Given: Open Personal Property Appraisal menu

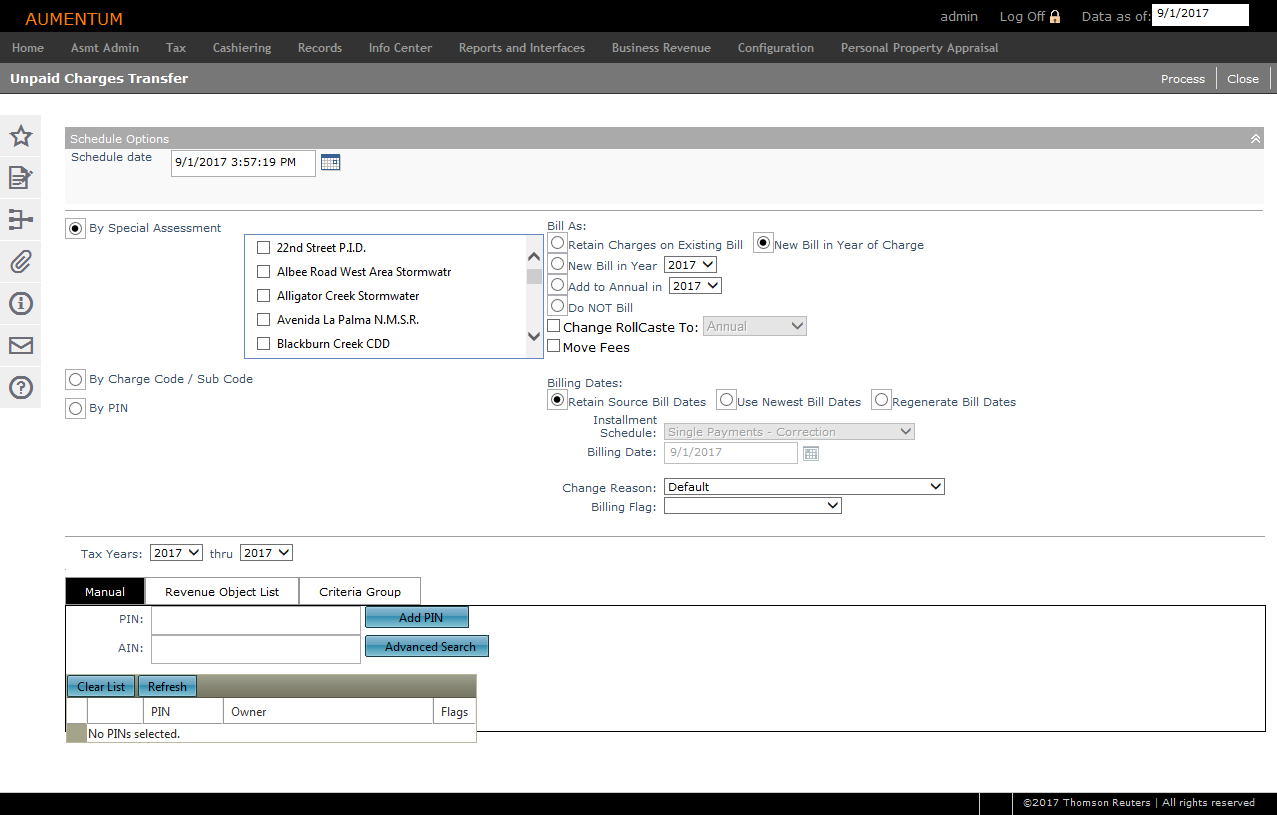Looking at the screenshot, I should point(919,48).
